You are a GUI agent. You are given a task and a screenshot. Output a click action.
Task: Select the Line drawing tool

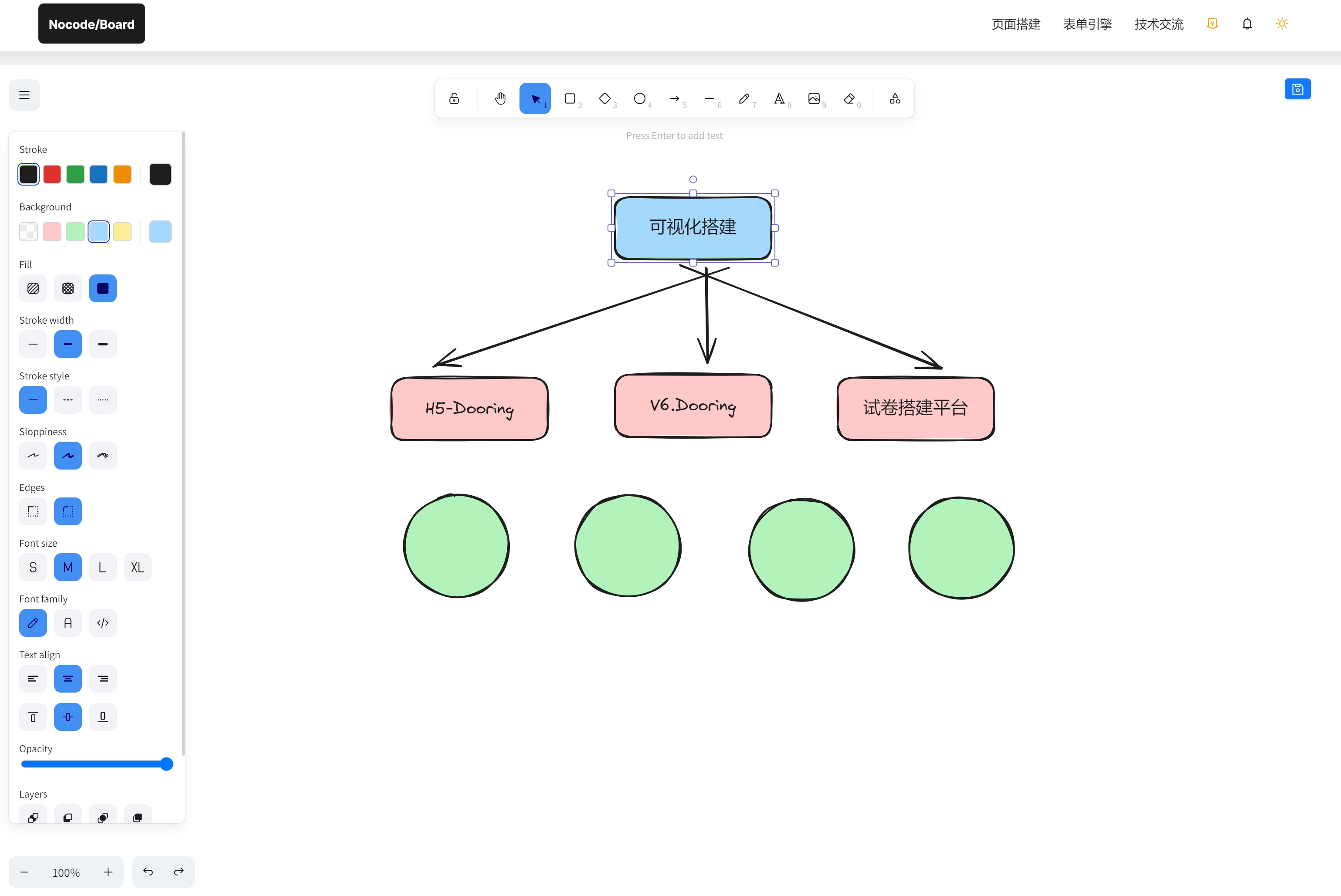coord(710,99)
